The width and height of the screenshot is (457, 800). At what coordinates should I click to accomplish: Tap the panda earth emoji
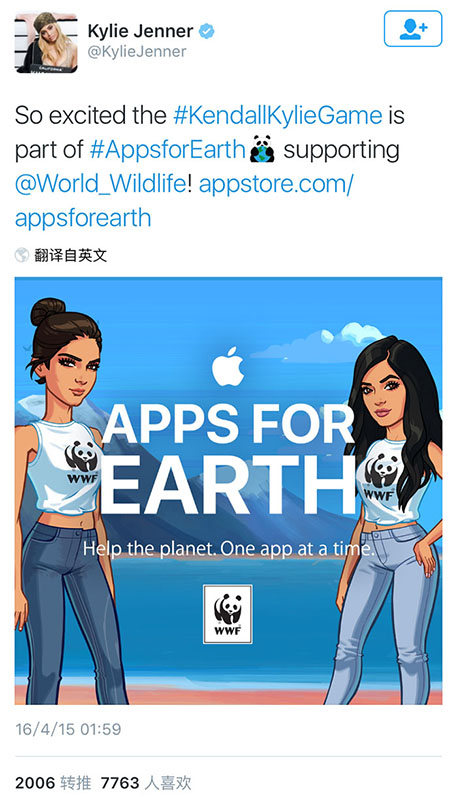[262, 151]
